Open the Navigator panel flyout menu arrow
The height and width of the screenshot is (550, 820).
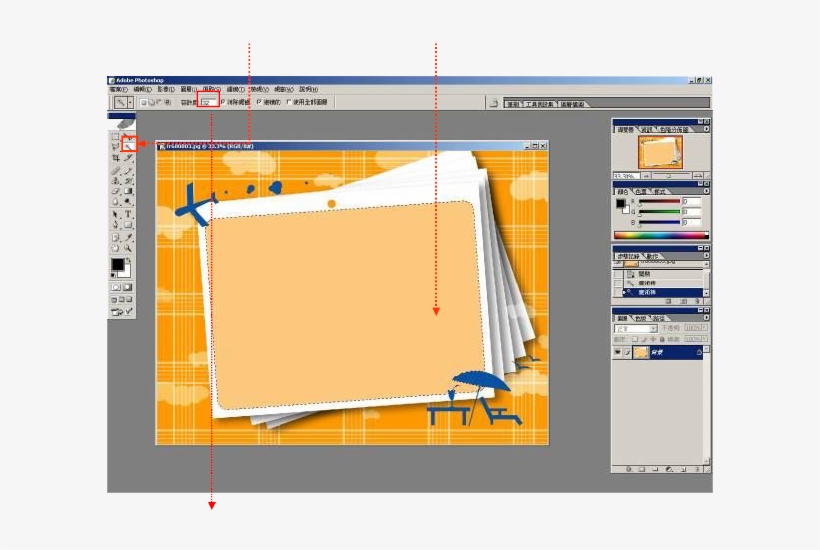pos(706,129)
